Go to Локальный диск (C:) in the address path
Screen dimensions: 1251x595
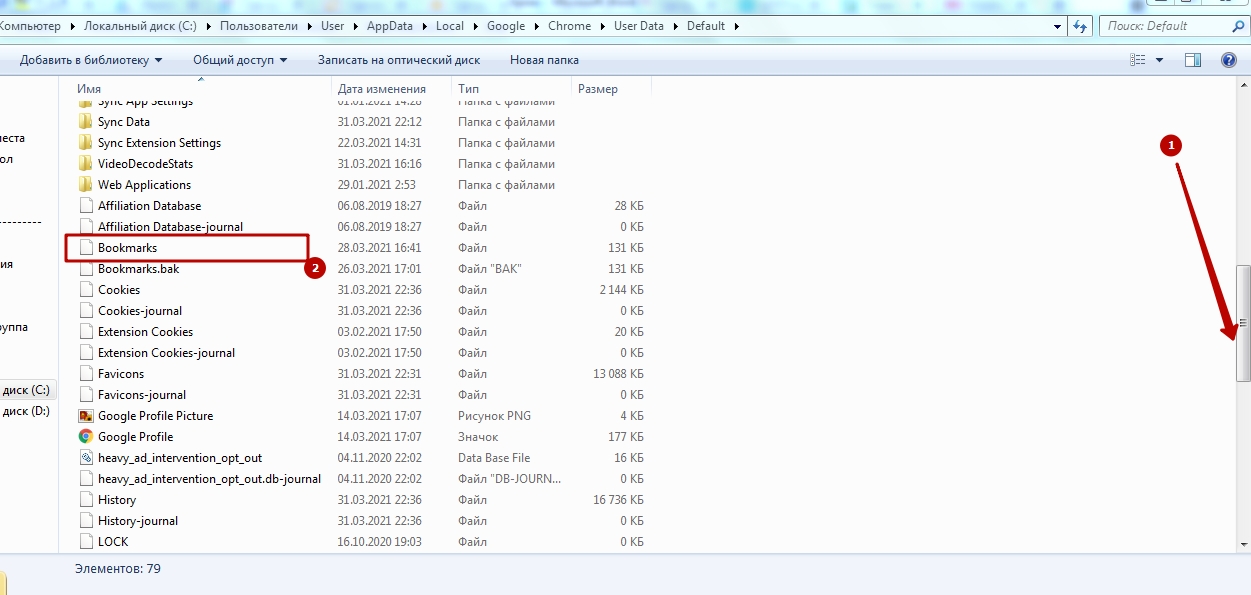[x=140, y=26]
